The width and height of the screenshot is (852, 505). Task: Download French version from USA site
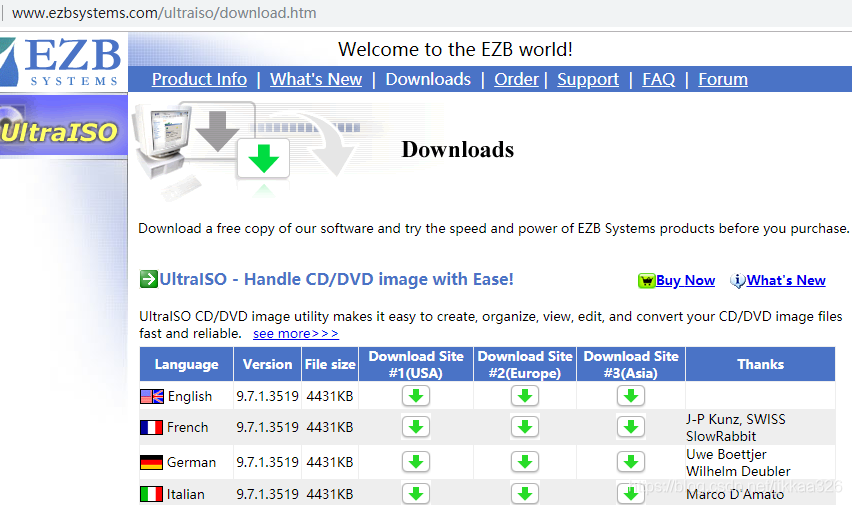(x=416, y=427)
